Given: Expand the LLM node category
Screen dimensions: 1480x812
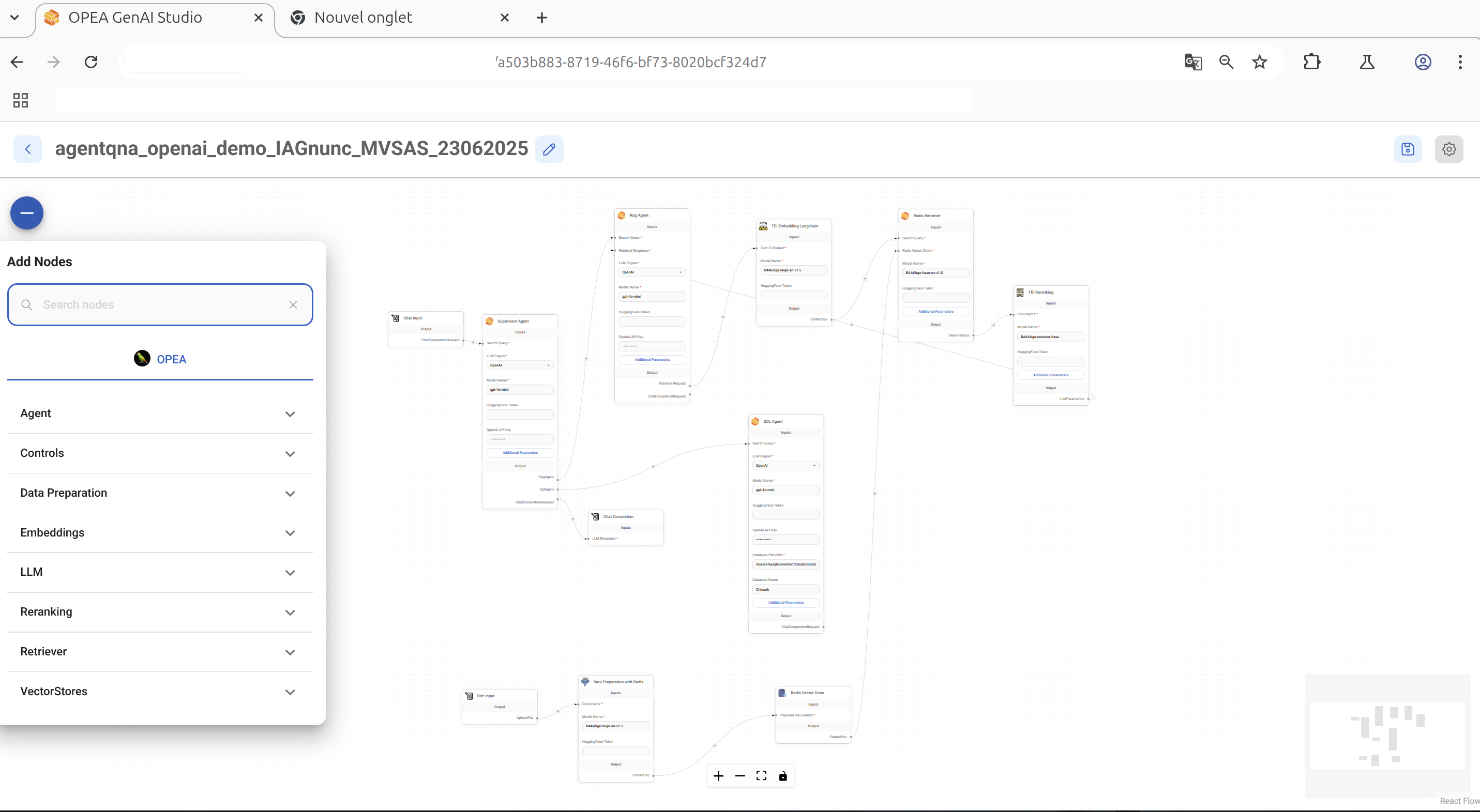Looking at the screenshot, I should [x=160, y=572].
